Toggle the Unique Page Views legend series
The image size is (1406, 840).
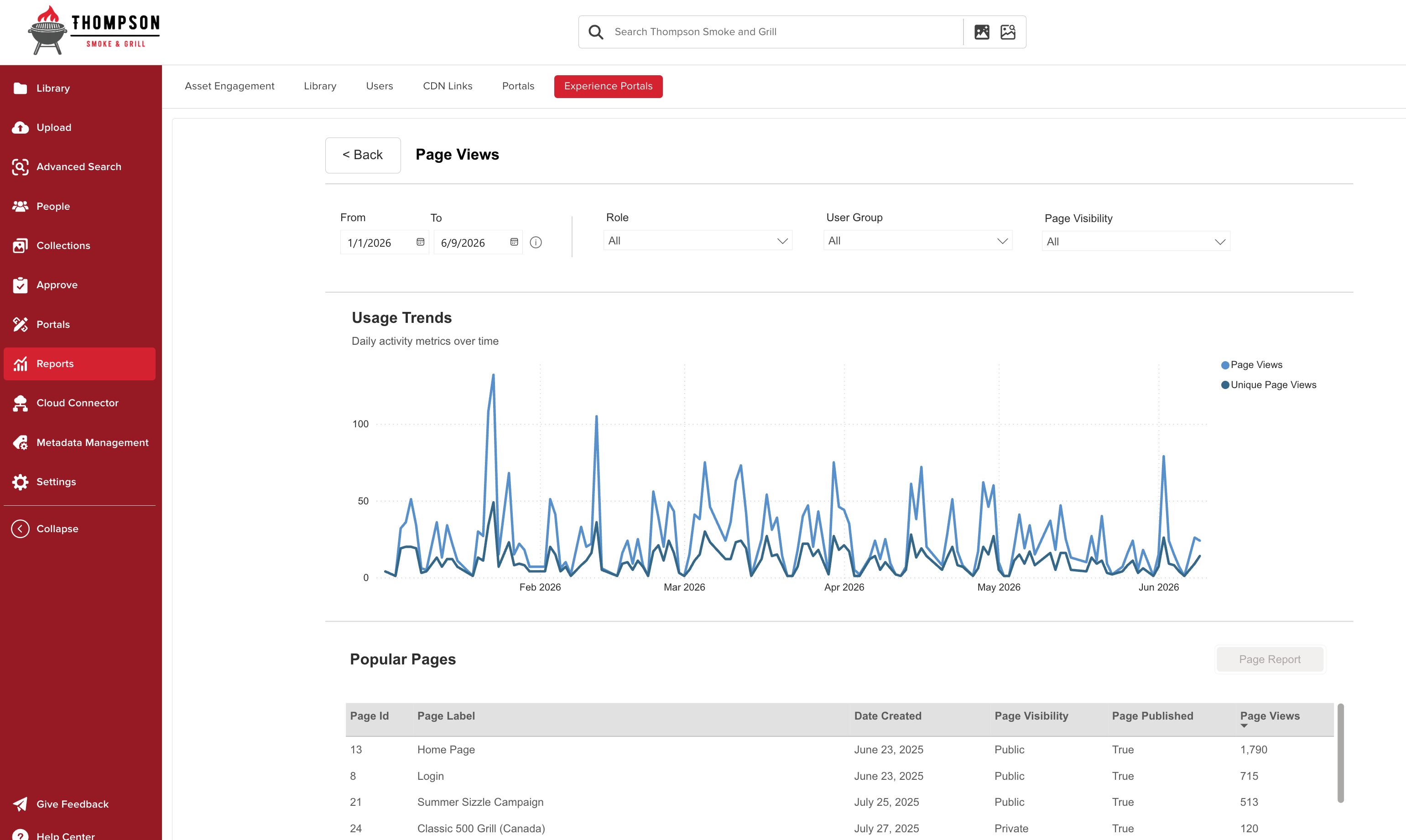click(x=1268, y=385)
